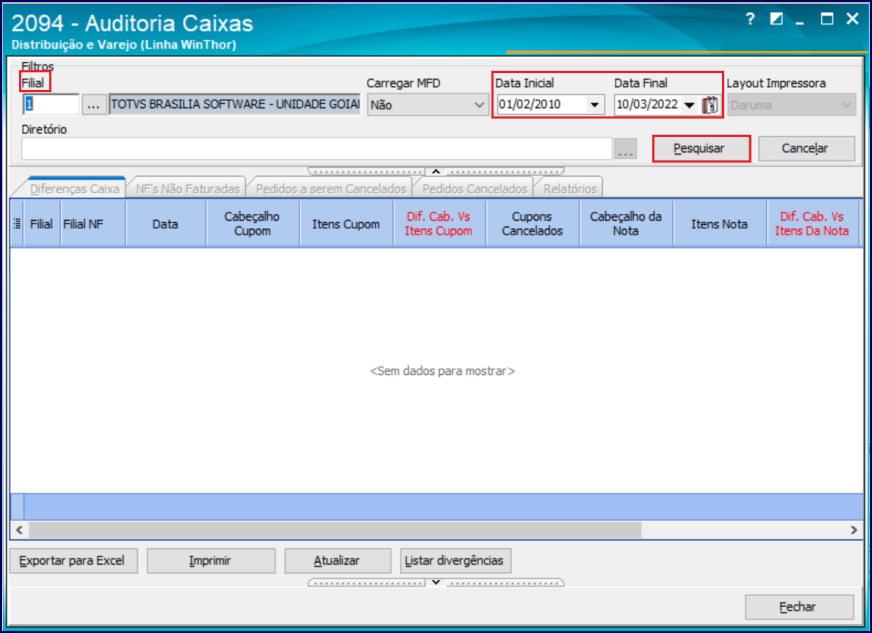Click the Filial code input field

[51, 105]
